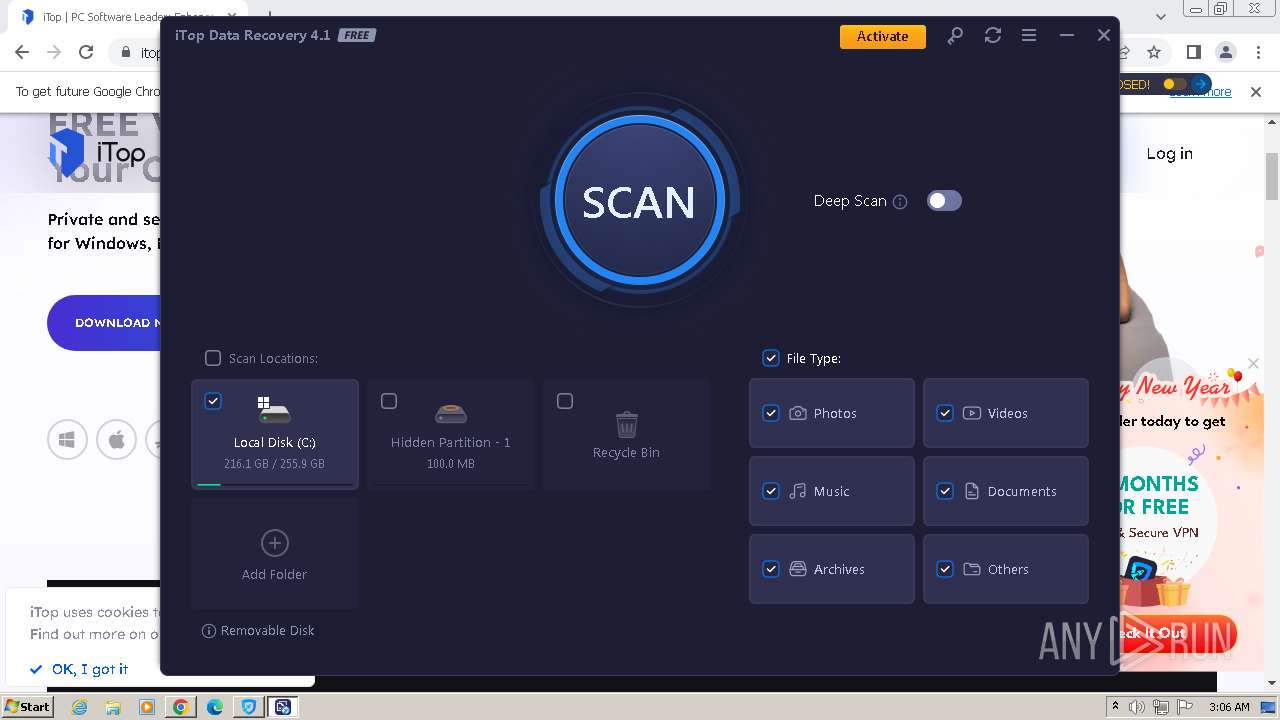The width and height of the screenshot is (1280, 720).
Task: Toggle the Deep Scan switch
Action: 944,201
